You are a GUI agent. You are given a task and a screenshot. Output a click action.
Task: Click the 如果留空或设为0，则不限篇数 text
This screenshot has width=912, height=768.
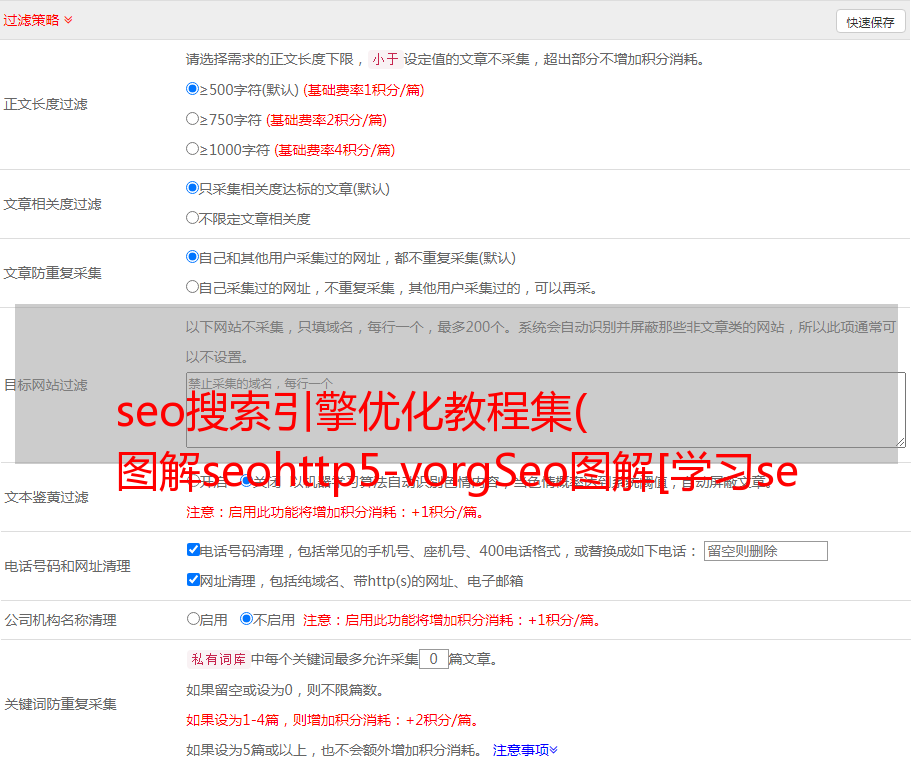(x=285, y=690)
